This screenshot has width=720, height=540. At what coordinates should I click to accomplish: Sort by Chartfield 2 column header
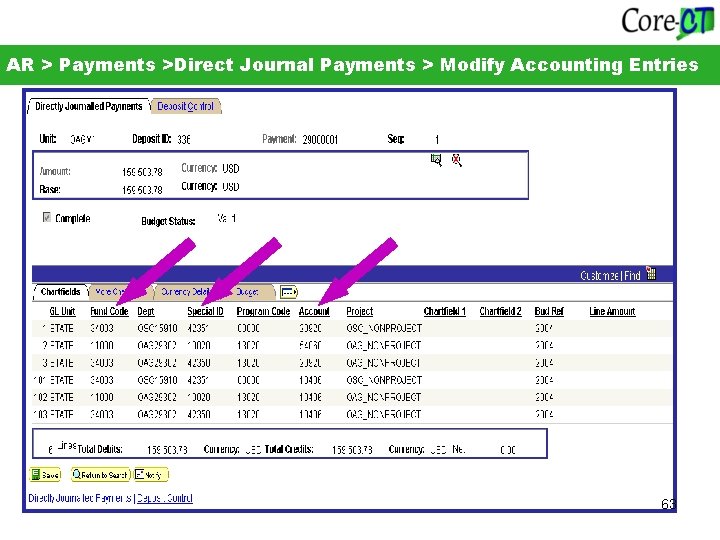pos(501,311)
